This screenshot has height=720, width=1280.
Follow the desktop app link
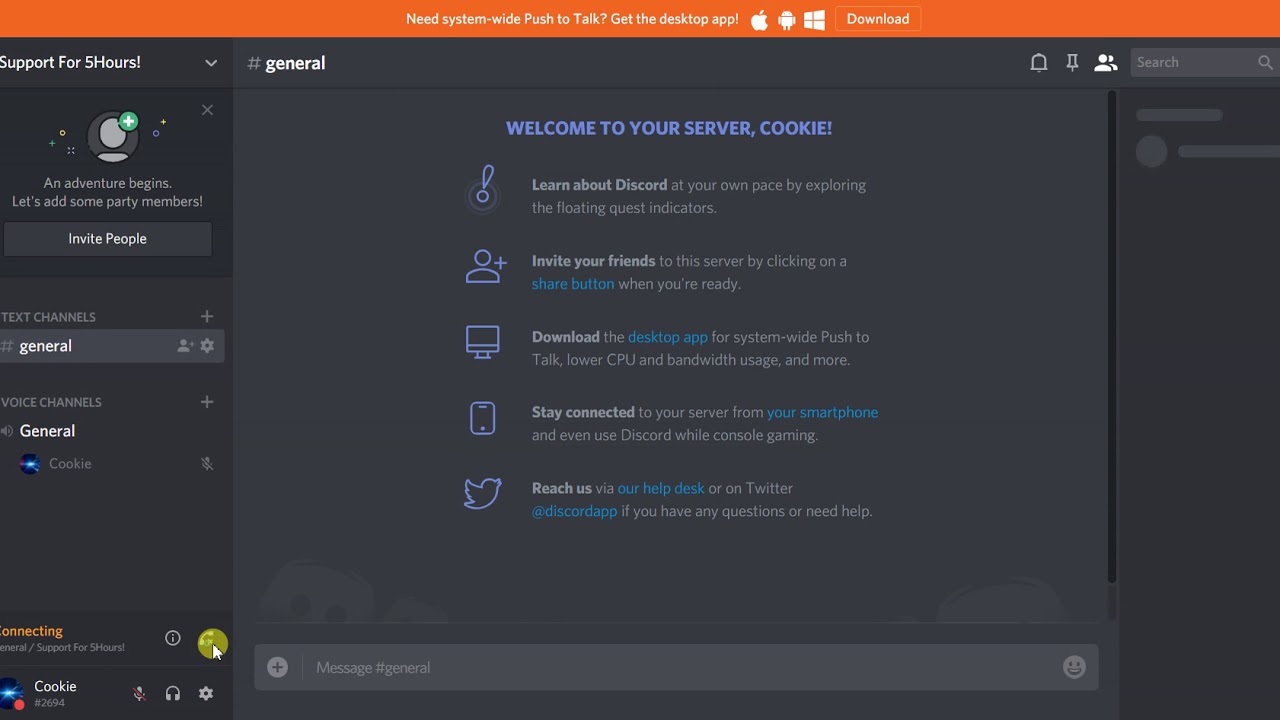[667, 337]
